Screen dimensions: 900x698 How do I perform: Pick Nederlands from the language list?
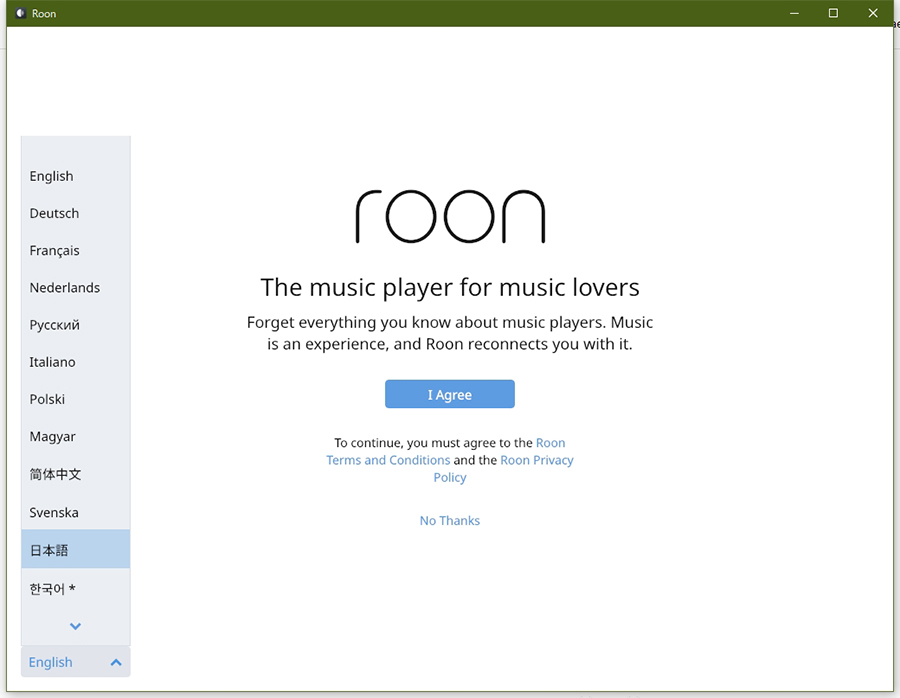[65, 287]
